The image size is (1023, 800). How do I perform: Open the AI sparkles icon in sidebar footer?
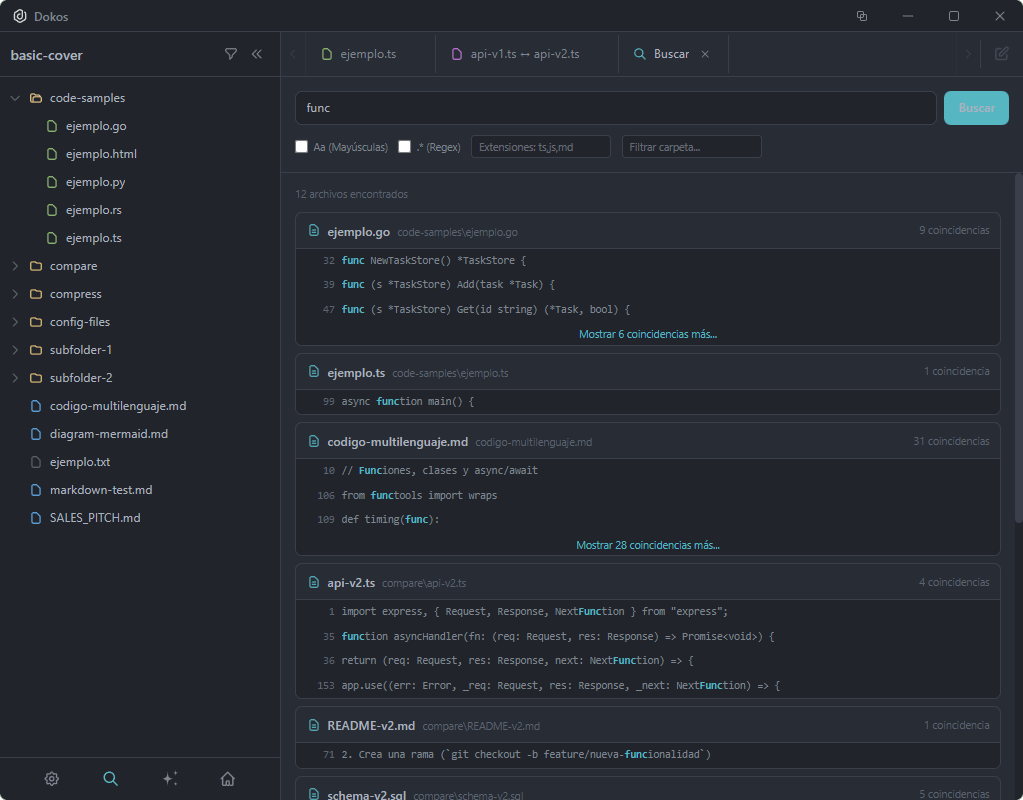[170, 779]
